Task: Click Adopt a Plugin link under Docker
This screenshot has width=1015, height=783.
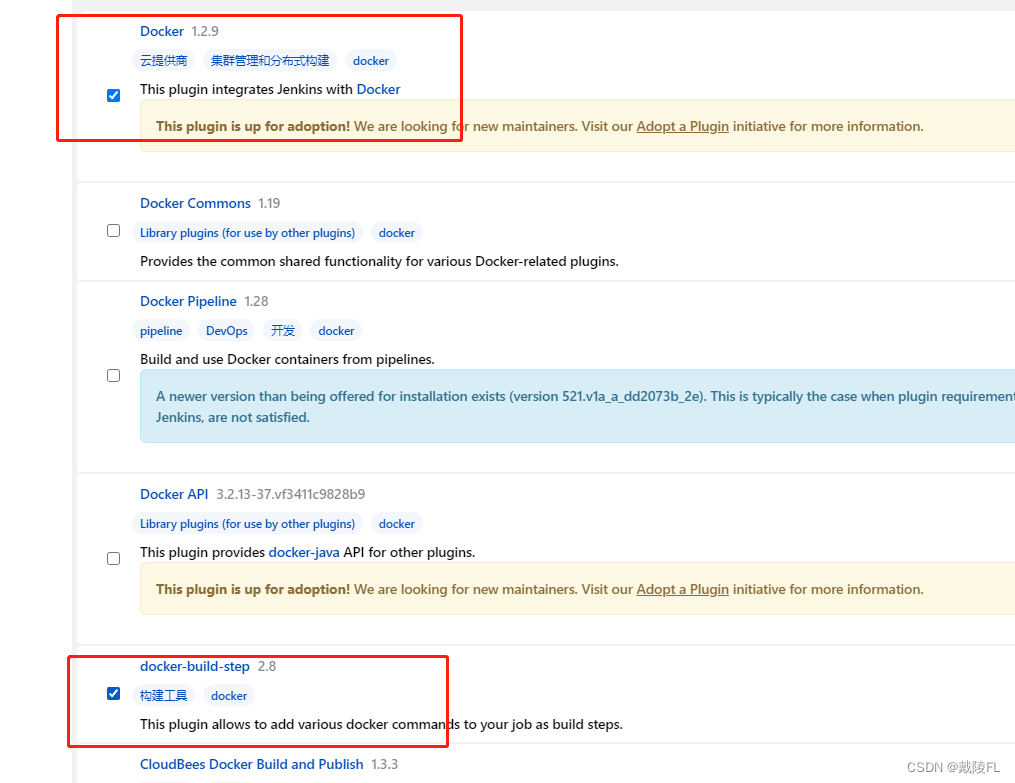Action: pyautogui.click(x=682, y=126)
